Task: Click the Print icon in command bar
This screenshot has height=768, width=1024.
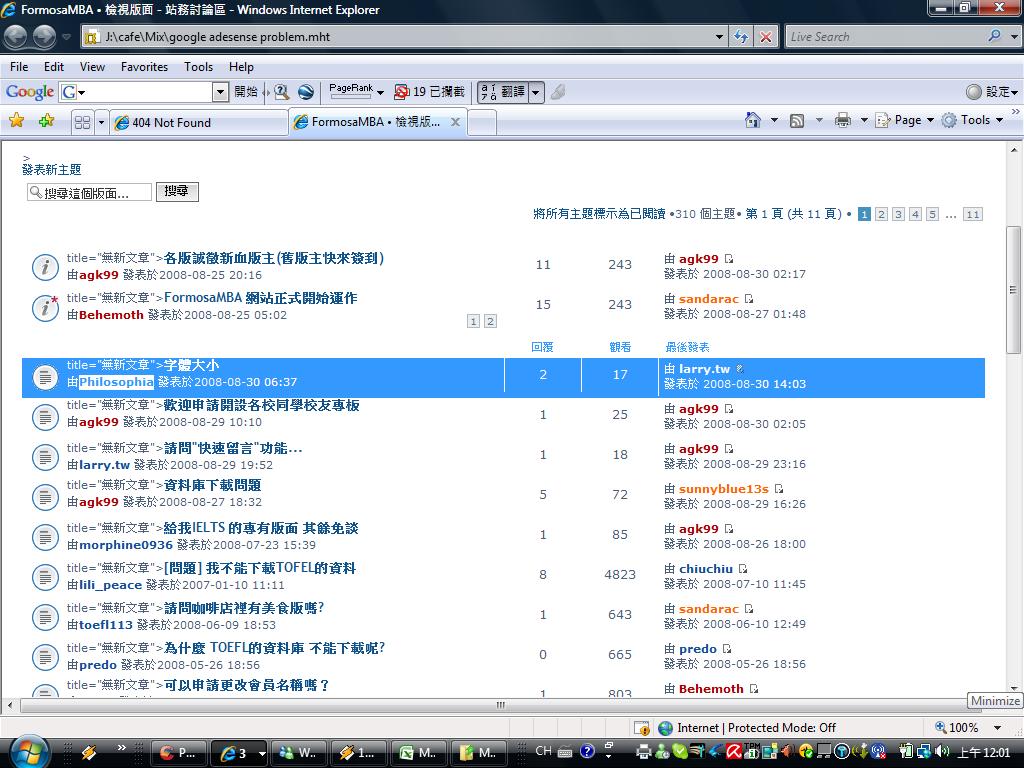Action: coord(842,120)
